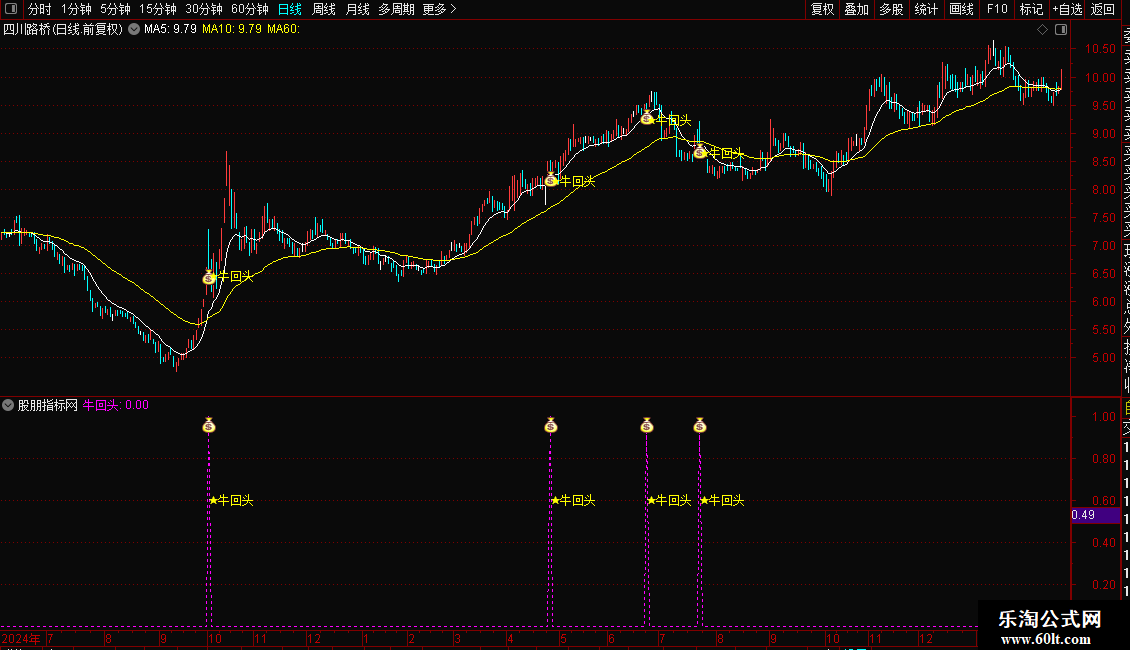
Task: Click third money bag in indicator panel
Action: click(647, 425)
